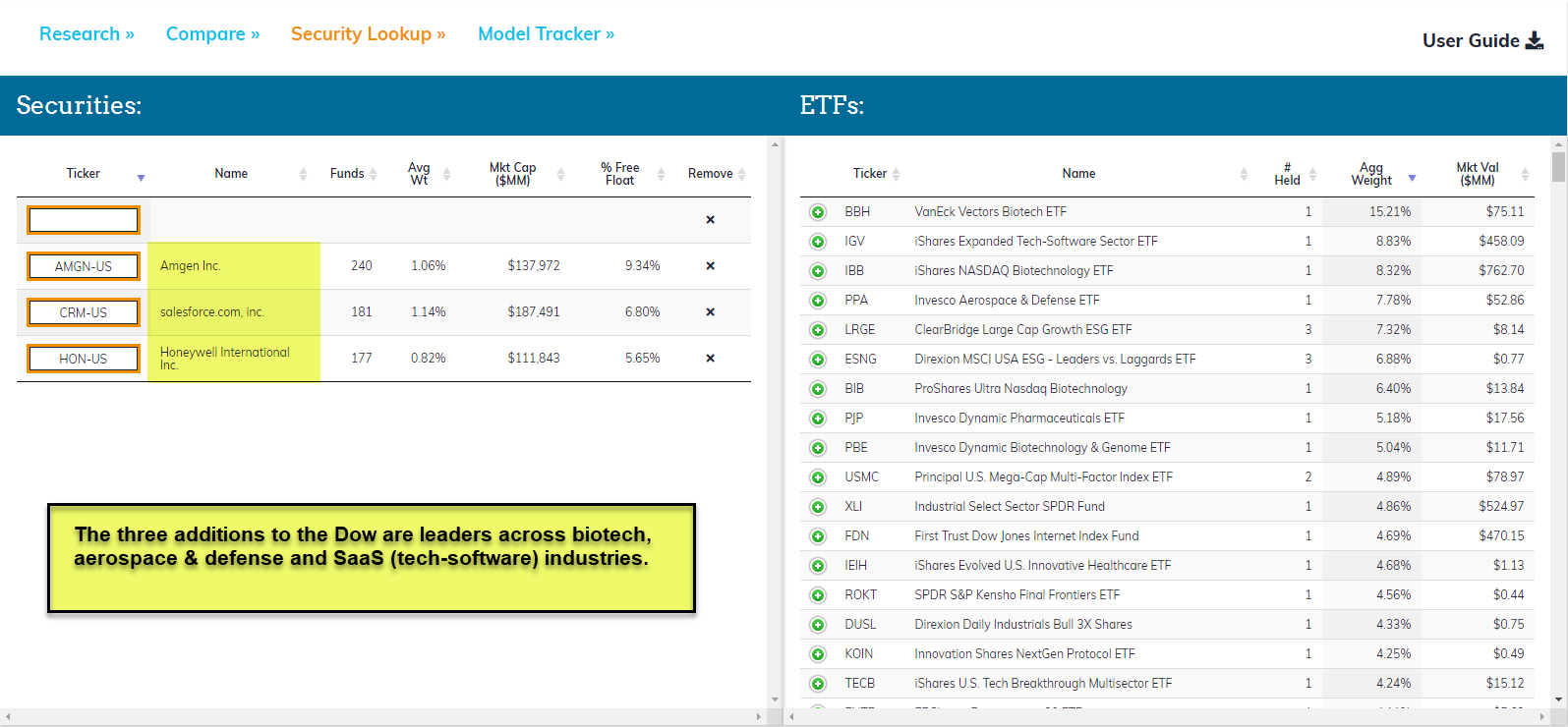Add USMC ETF using green plus icon

click(x=818, y=477)
